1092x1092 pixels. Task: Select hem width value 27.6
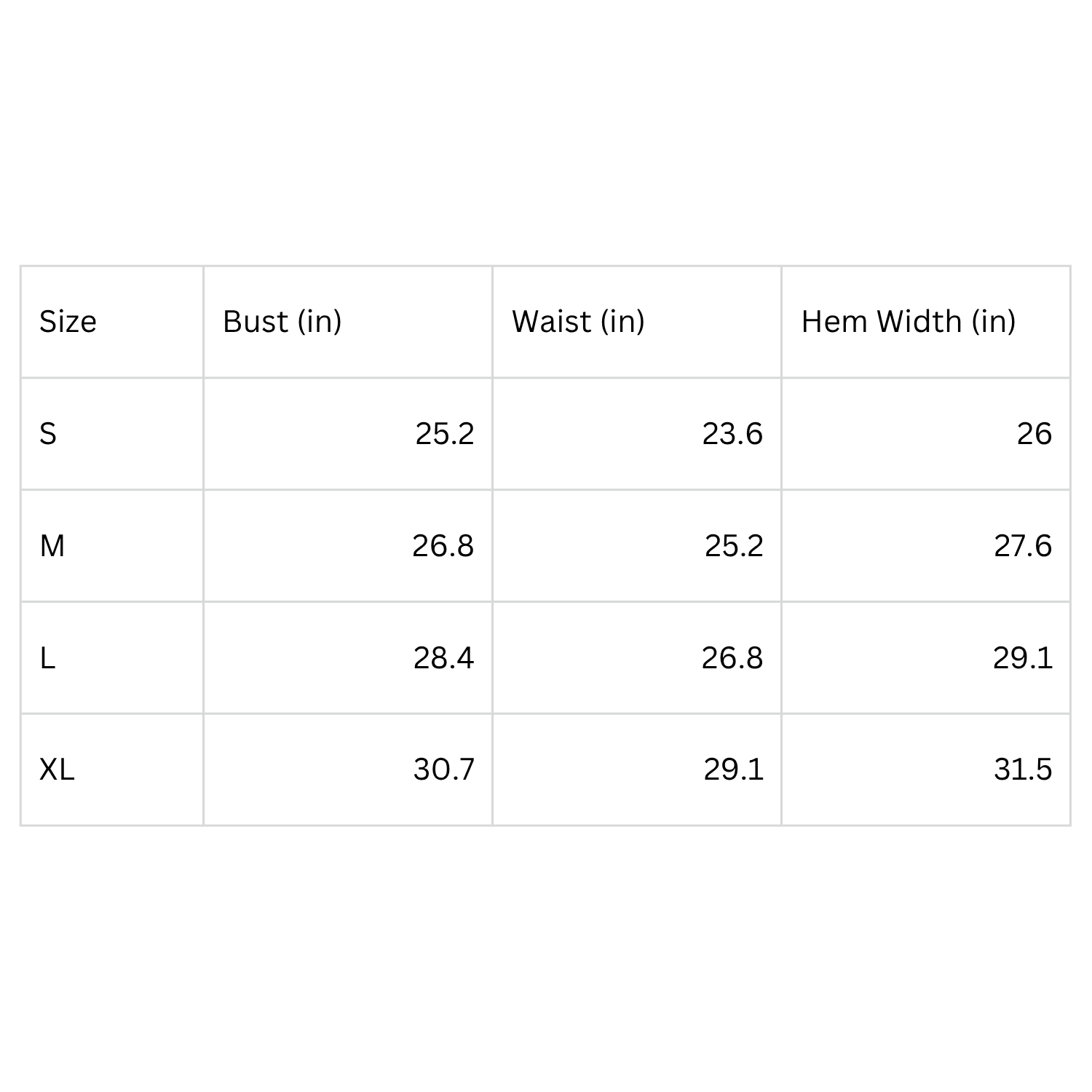click(1023, 546)
